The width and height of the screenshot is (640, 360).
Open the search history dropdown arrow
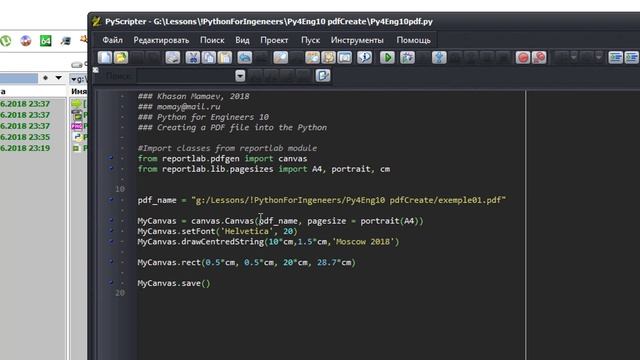coord(240,76)
